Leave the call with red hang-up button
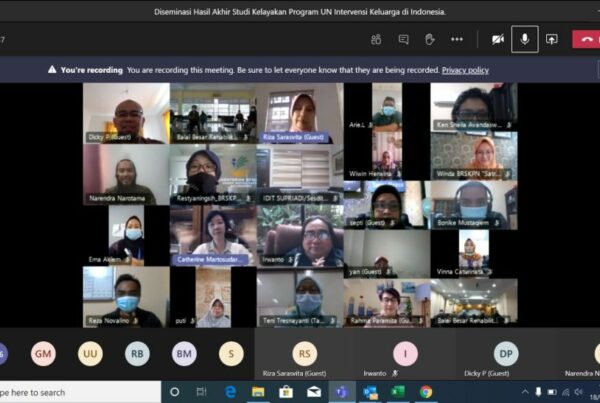The height and width of the screenshot is (403, 600). [586, 39]
